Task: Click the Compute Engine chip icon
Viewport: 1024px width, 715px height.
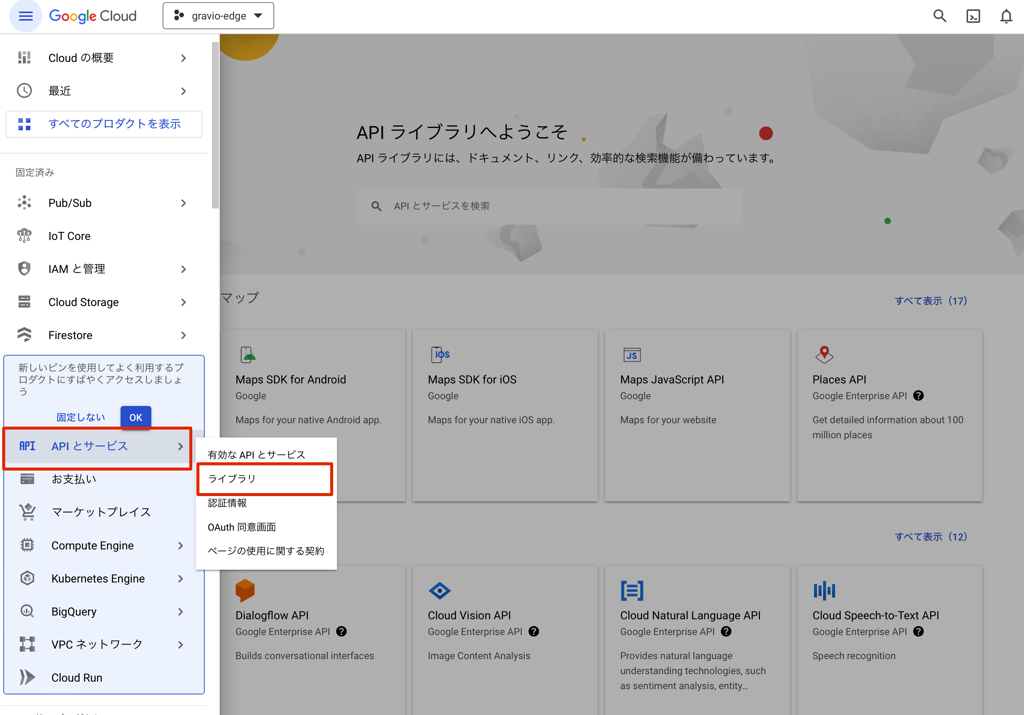Action: (x=27, y=545)
